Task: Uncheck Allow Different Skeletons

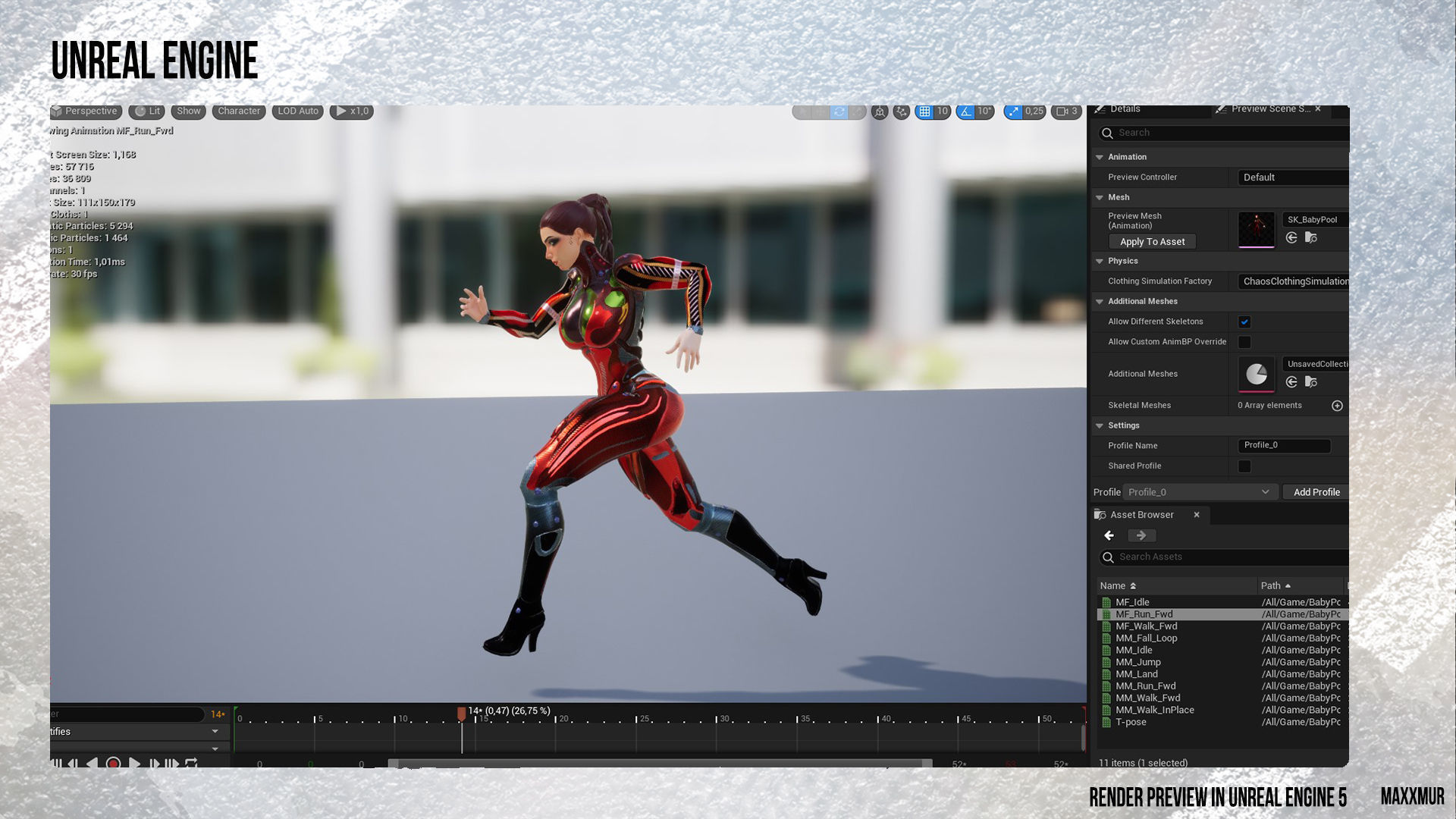Action: tap(1244, 322)
